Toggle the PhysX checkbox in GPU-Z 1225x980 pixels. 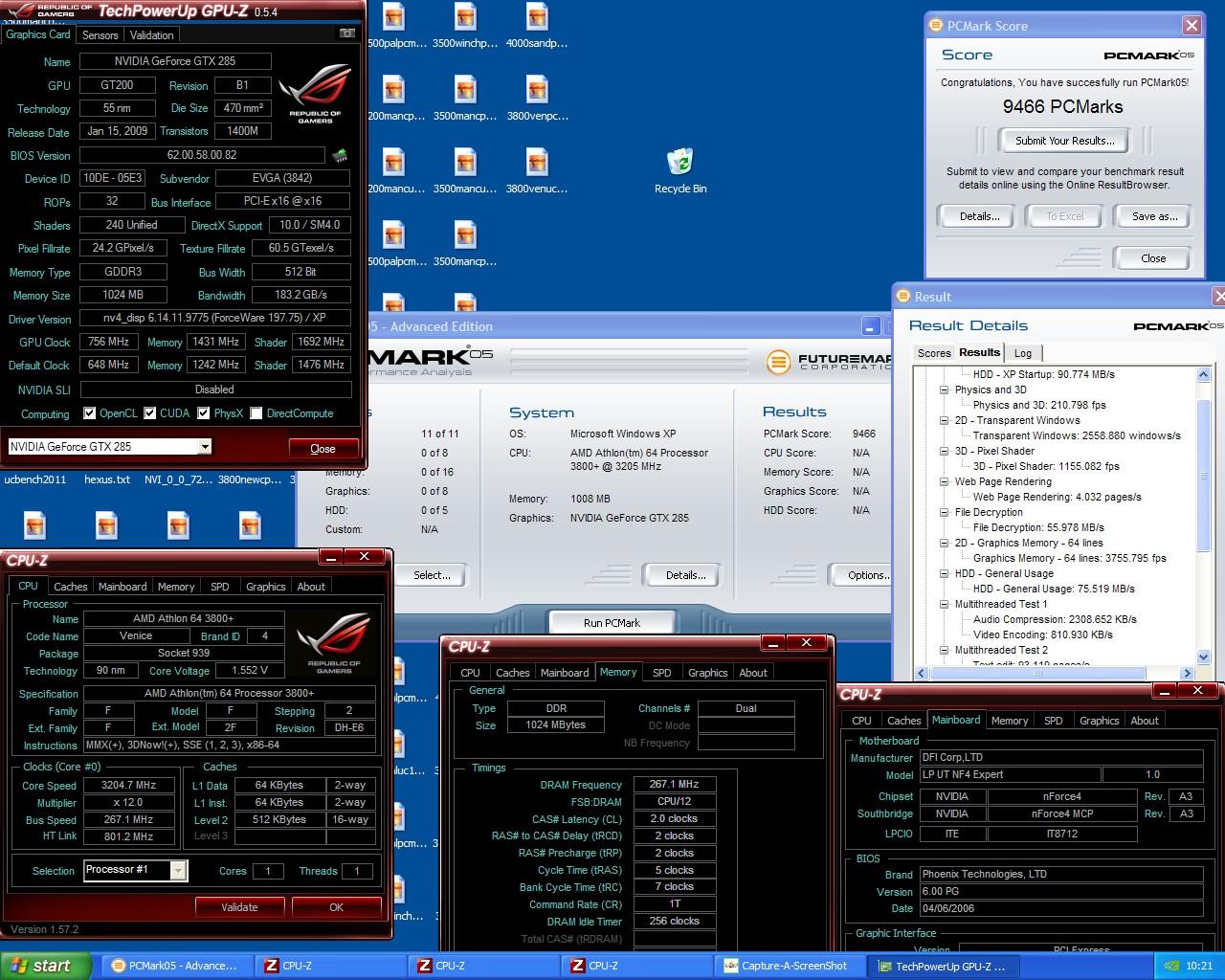pos(203,413)
